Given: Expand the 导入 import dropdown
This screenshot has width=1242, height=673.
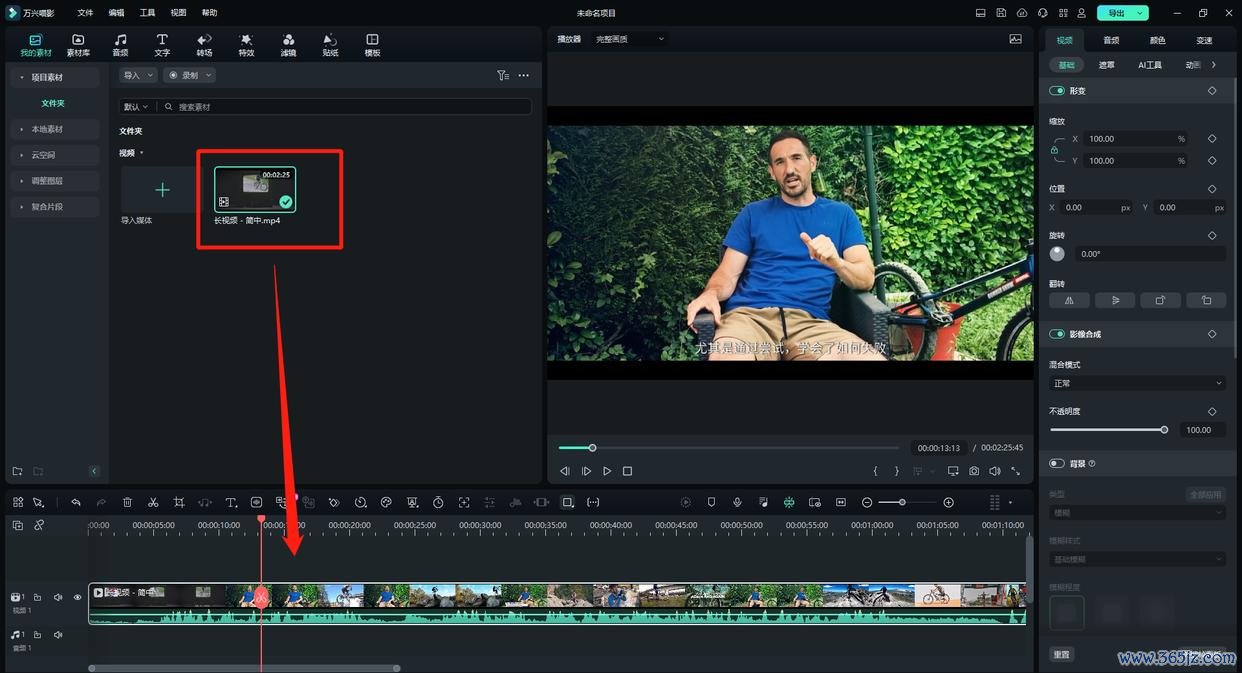Looking at the screenshot, I should [138, 75].
